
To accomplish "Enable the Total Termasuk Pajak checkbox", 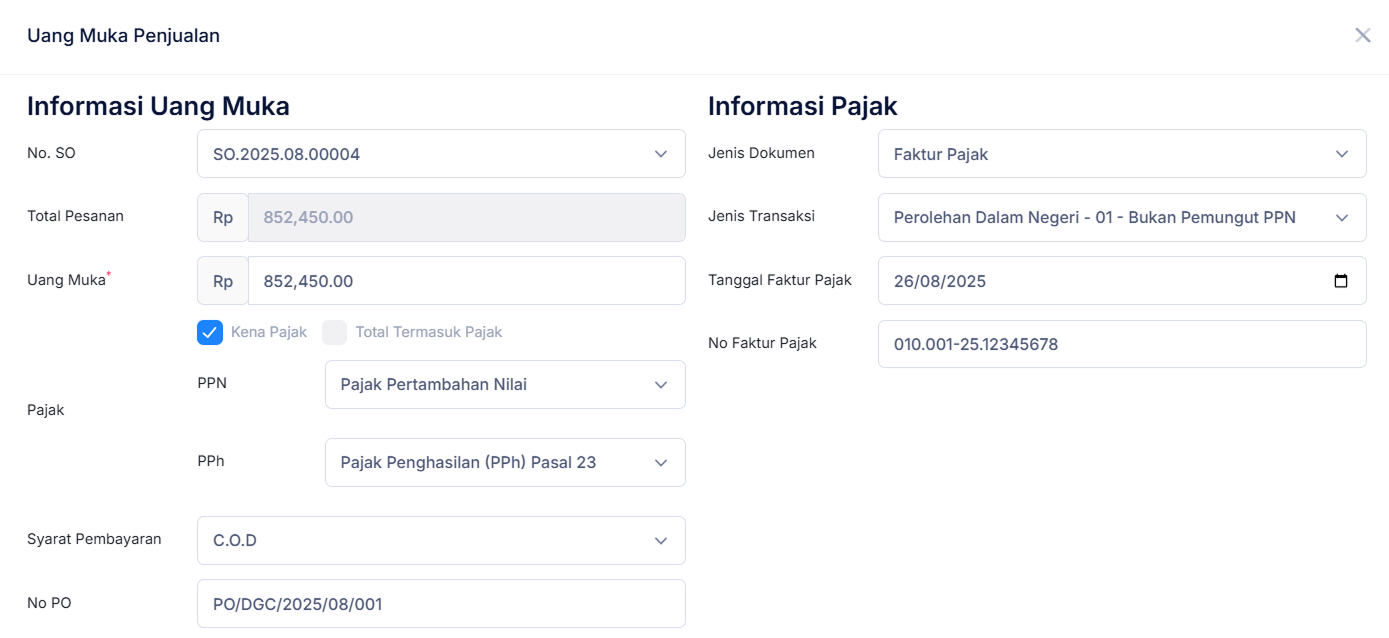I will [x=334, y=331].
